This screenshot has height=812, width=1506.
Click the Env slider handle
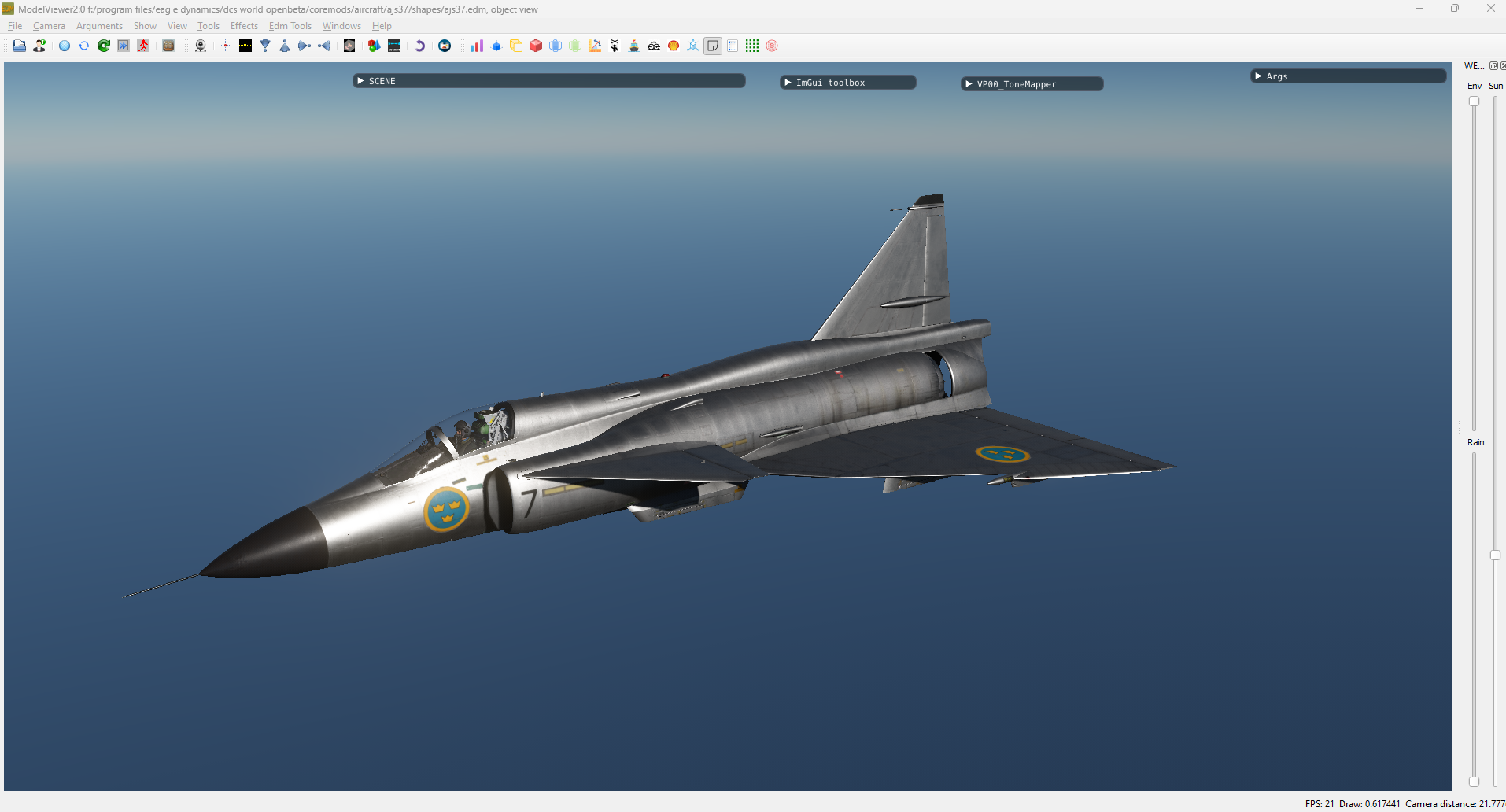pos(1474,101)
